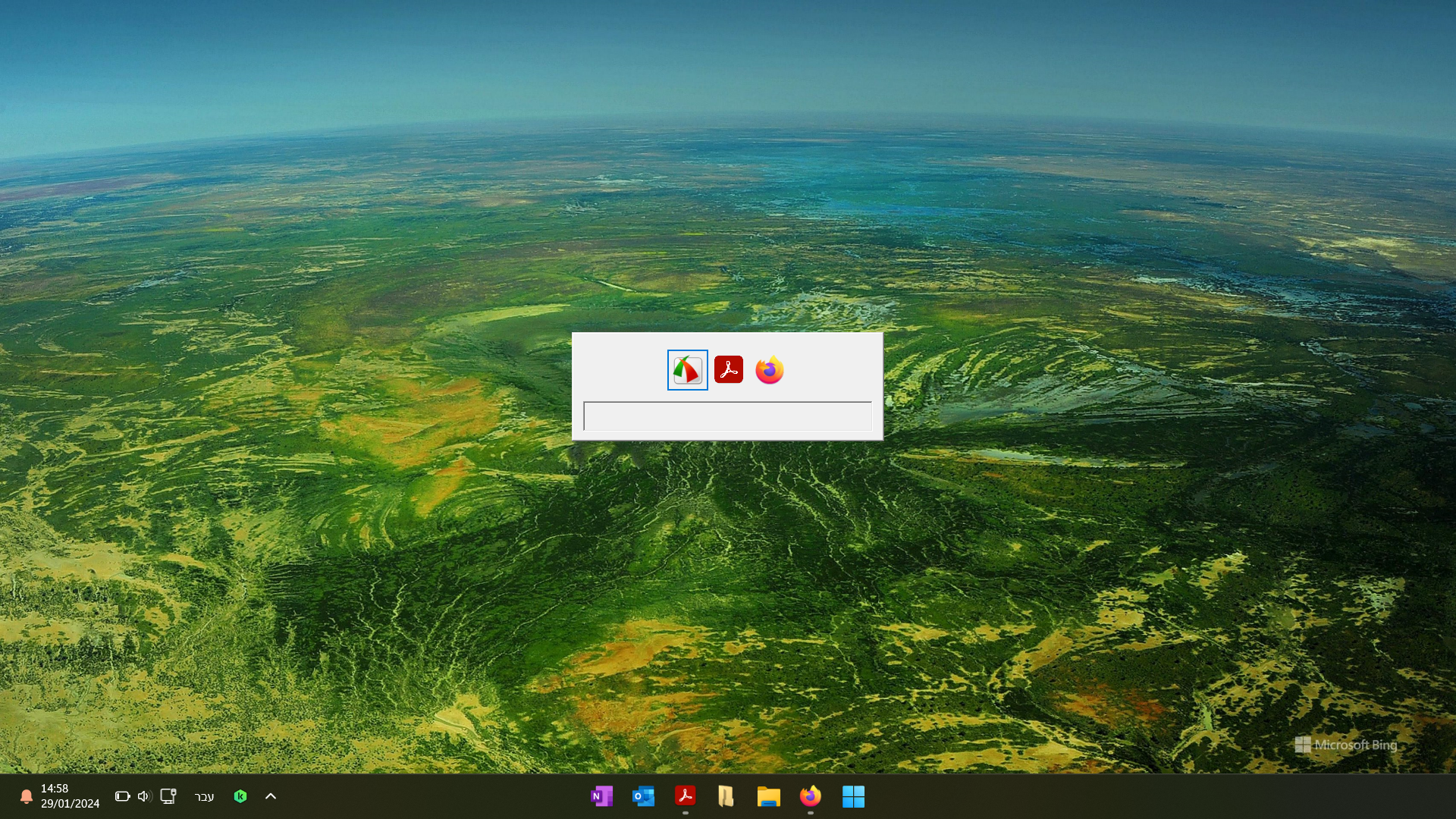This screenshot has height=819, width=1456.
Task: Open File Explorer from the taskbar
Action: click(768, 796)
